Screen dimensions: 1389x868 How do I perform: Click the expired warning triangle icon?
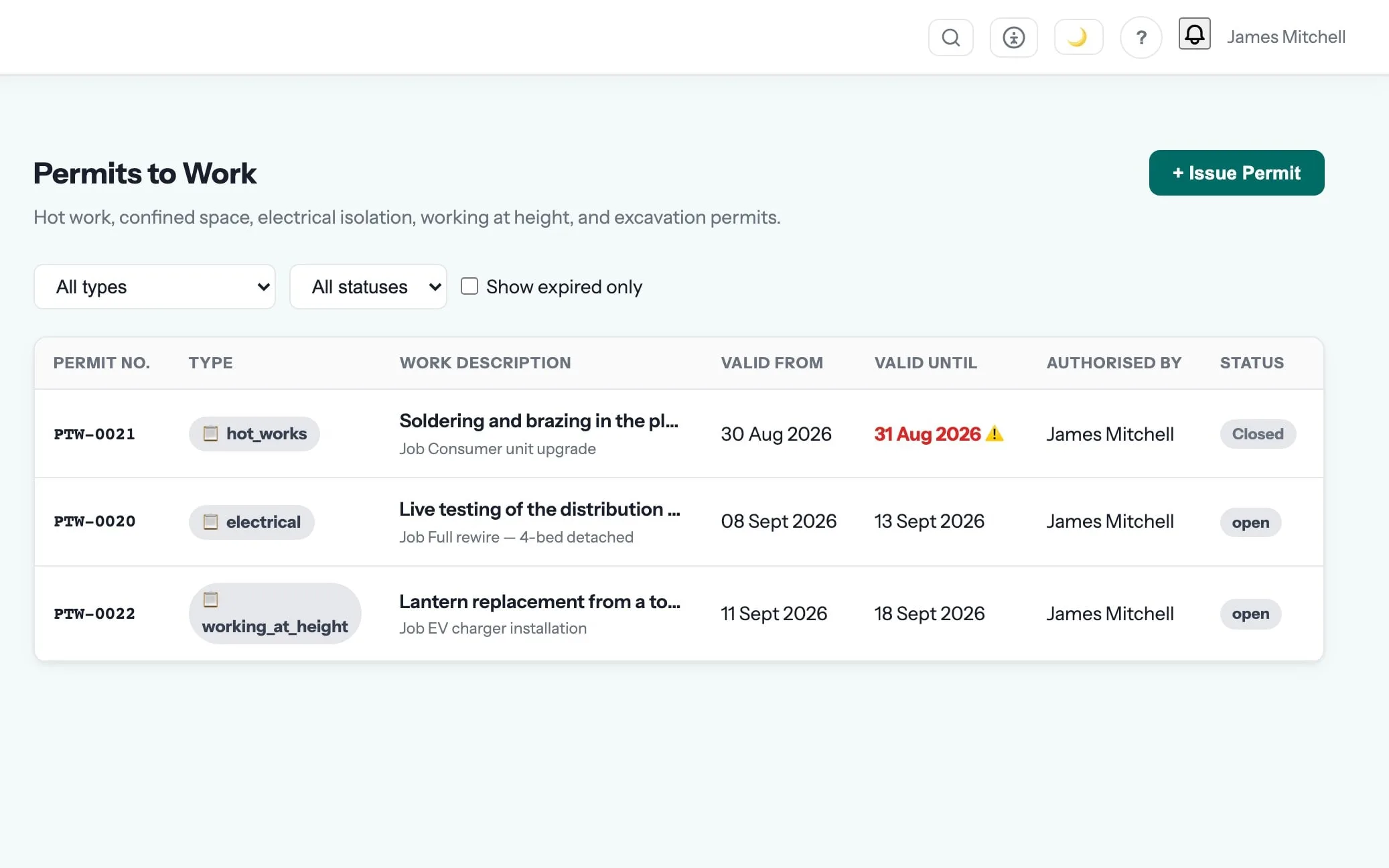(995, 433)
